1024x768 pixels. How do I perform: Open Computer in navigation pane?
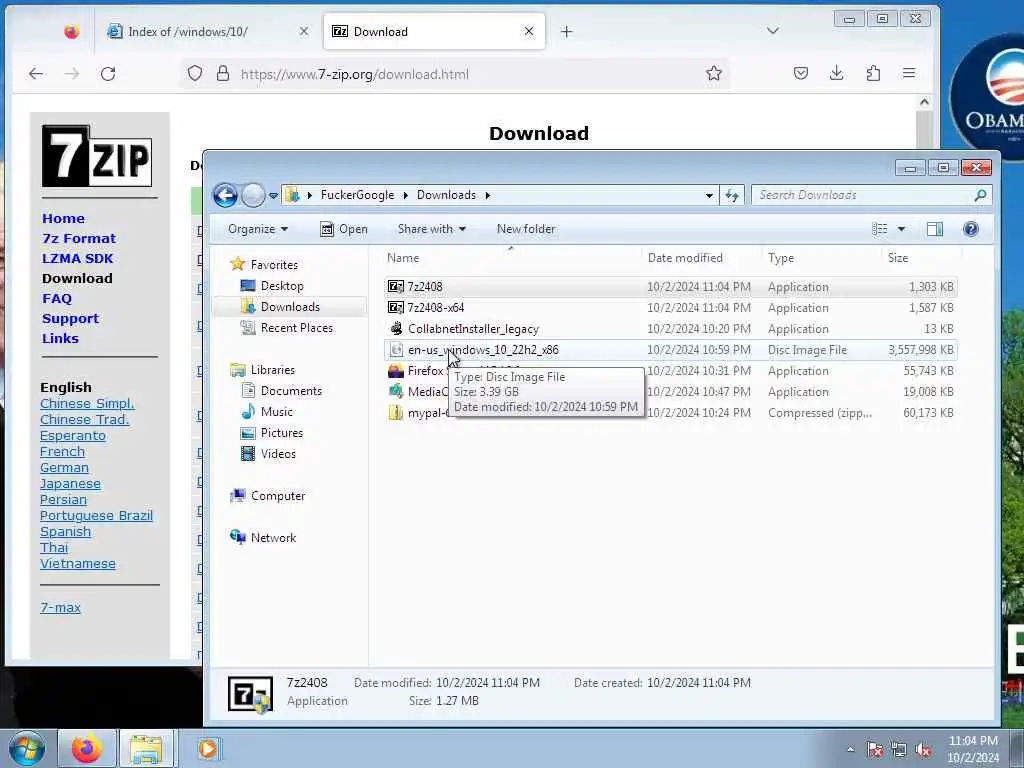(x=278, y=496)
